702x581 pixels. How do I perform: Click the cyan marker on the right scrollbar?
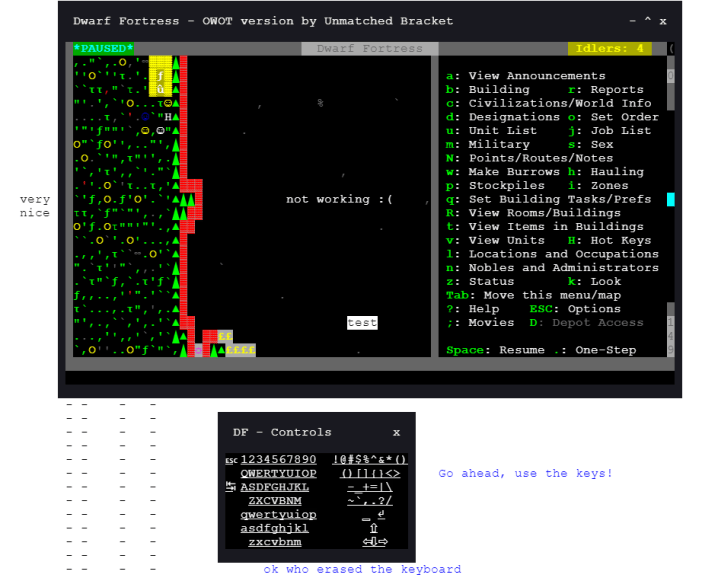[x=670, y=199]
